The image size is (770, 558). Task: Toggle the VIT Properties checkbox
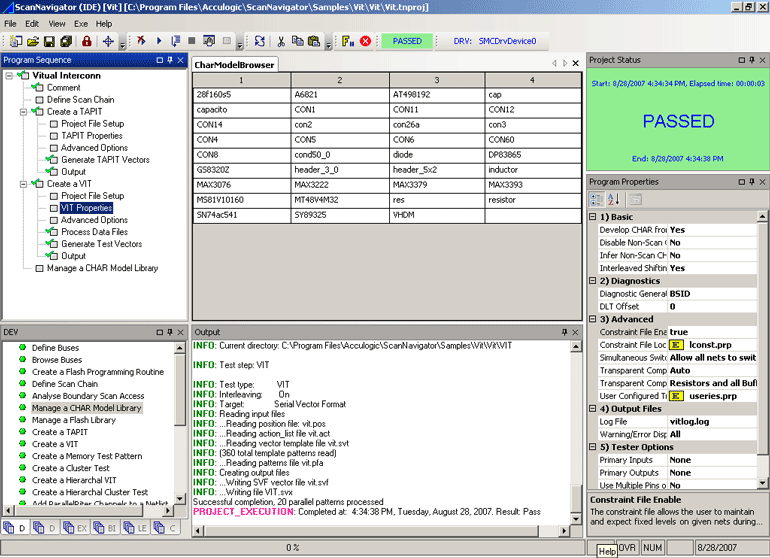[x=54, y=208]
